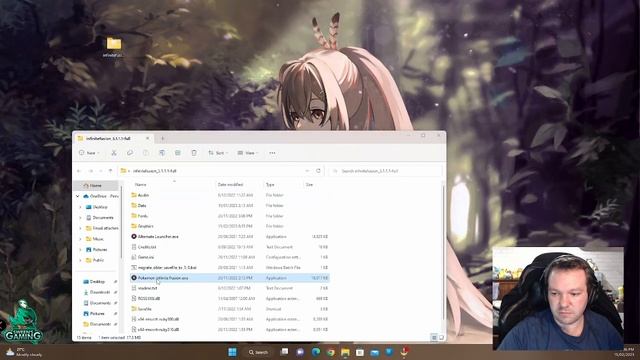Open the Sort dropdown

[x=218, y=153]
